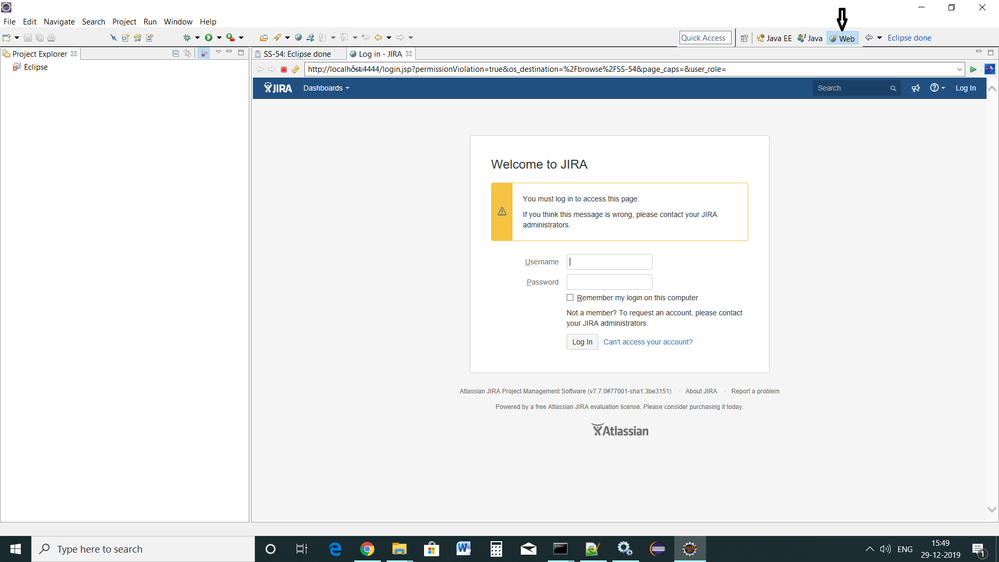
Task: Open Google Chrome from the taskbar
Action: (367, 549)
